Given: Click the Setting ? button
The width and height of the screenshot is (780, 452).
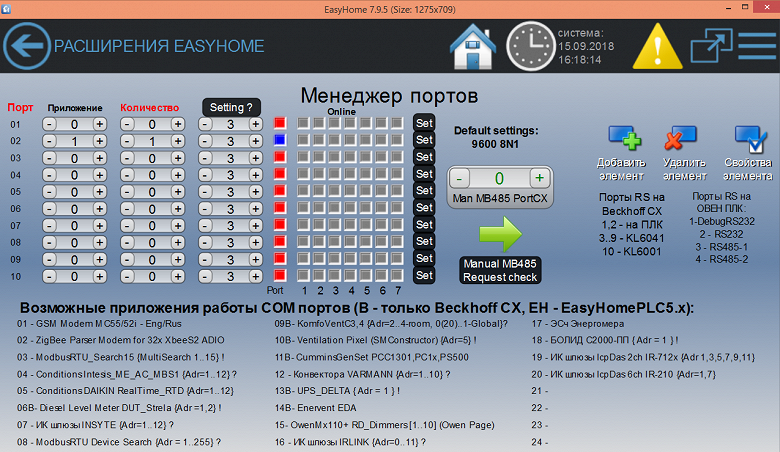Looking at the screenshot, I should coord(231,107).
